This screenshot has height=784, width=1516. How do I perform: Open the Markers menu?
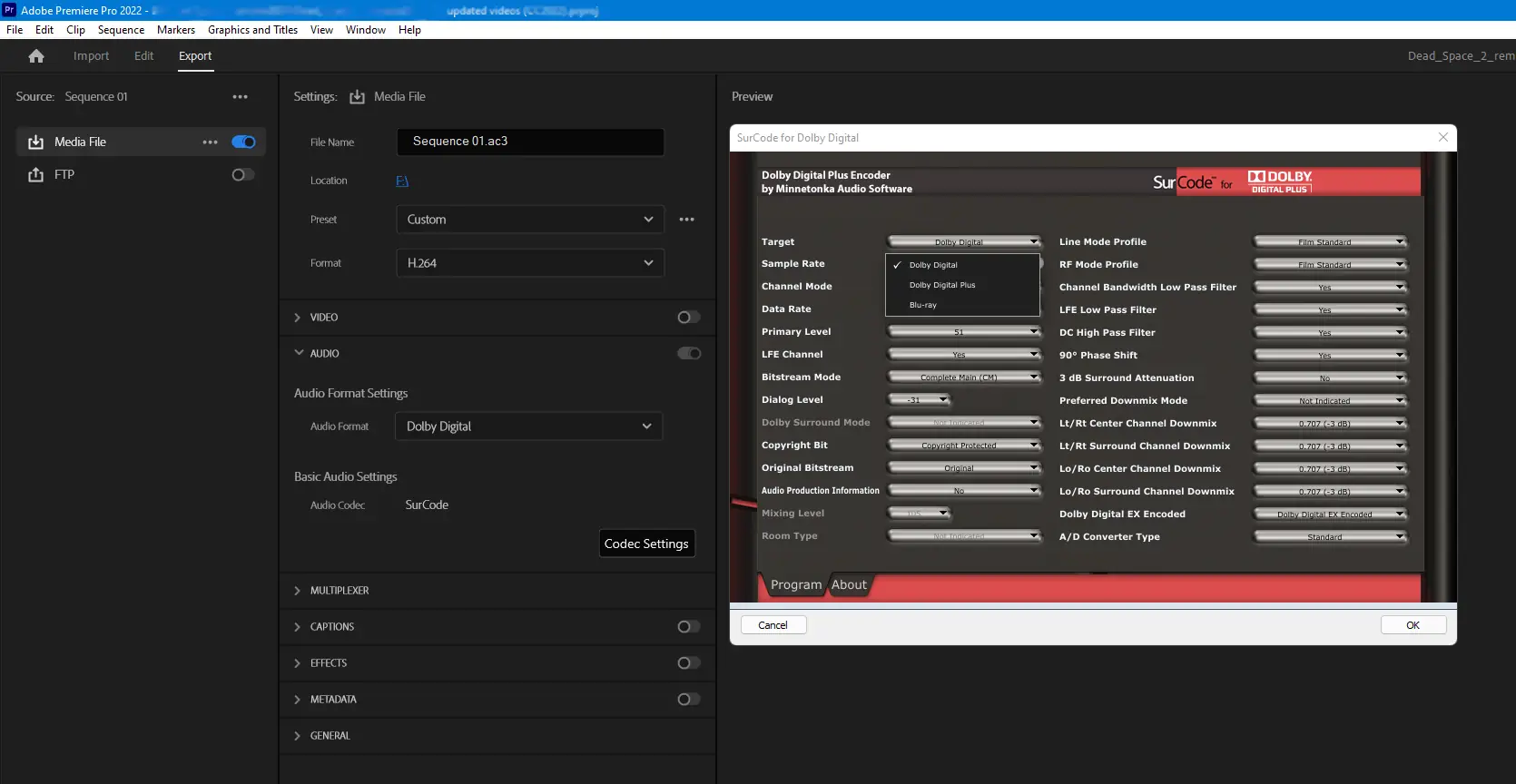tap(176, 30)
